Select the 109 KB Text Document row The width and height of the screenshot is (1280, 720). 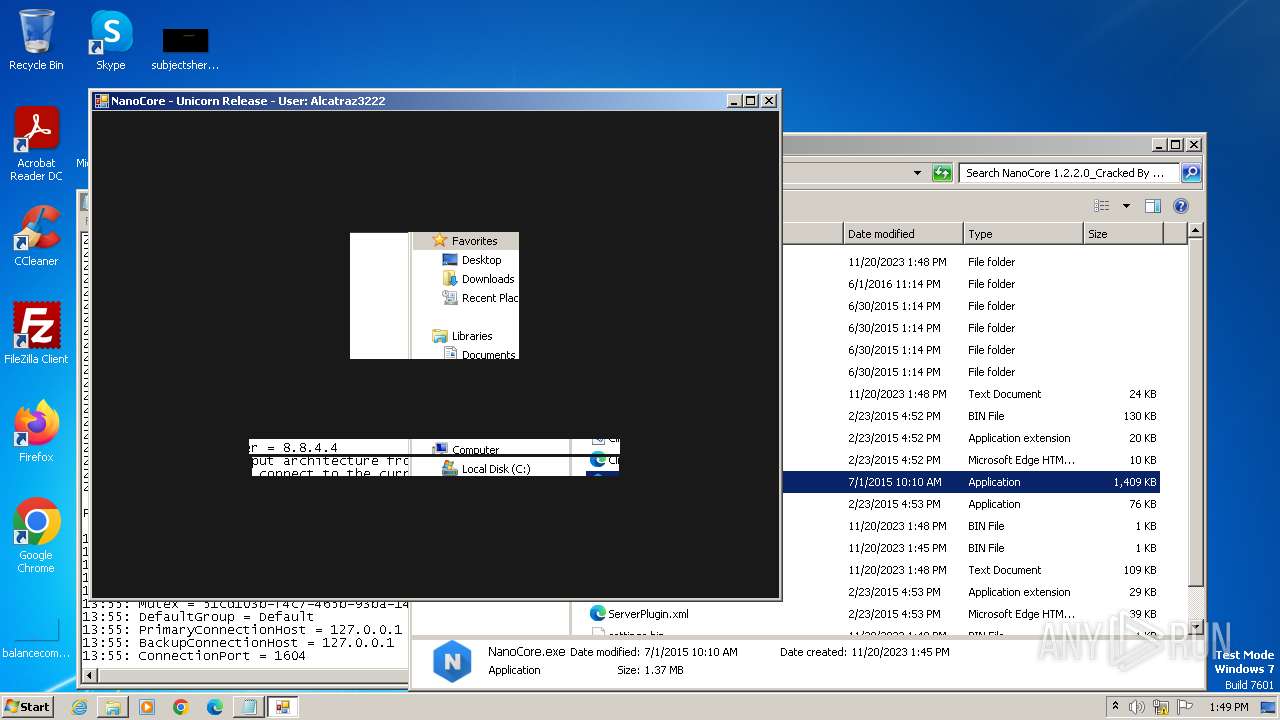pos(971,570)
